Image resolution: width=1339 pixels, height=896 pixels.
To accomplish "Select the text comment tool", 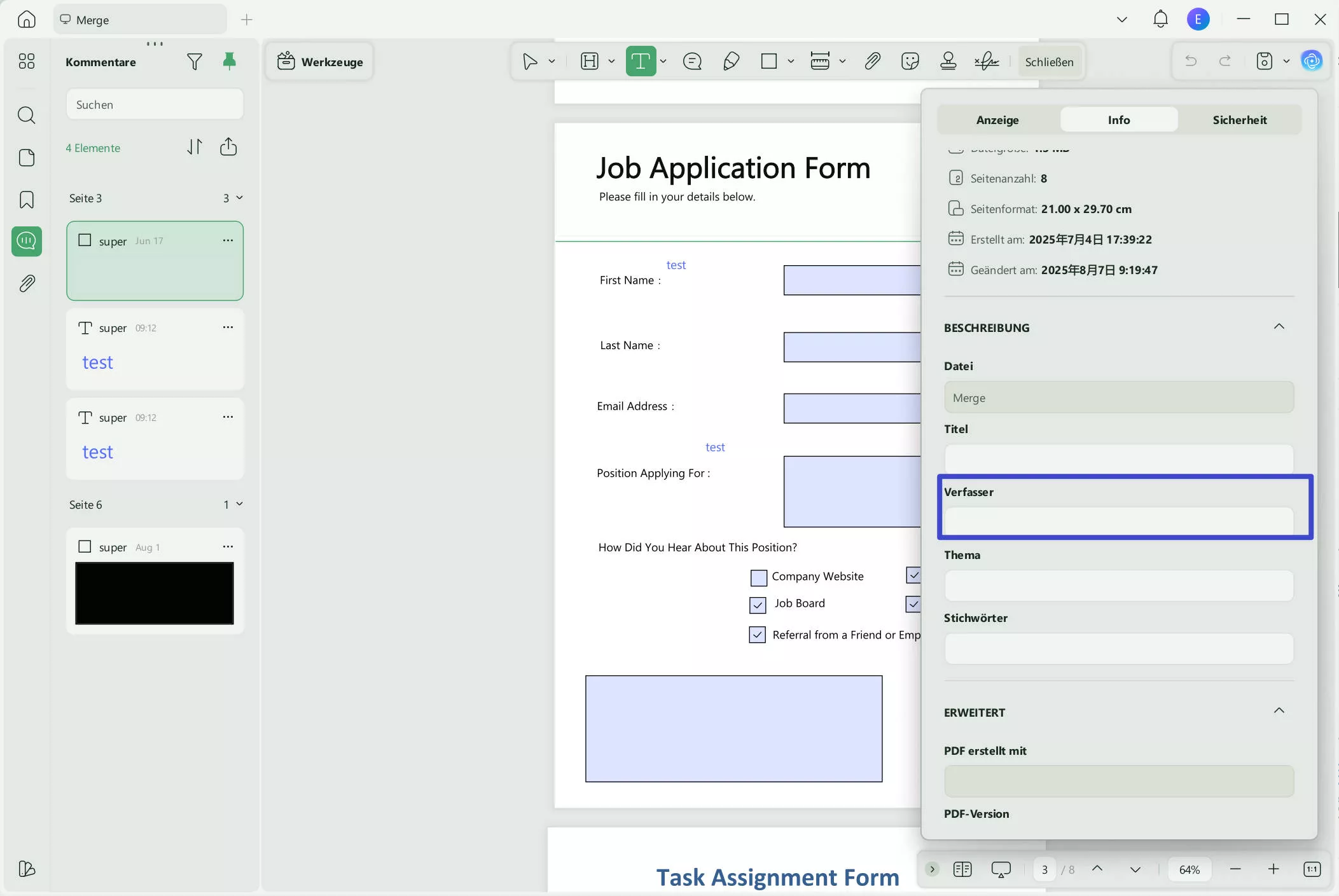I will pyautogui.click(x=641, y=61).
